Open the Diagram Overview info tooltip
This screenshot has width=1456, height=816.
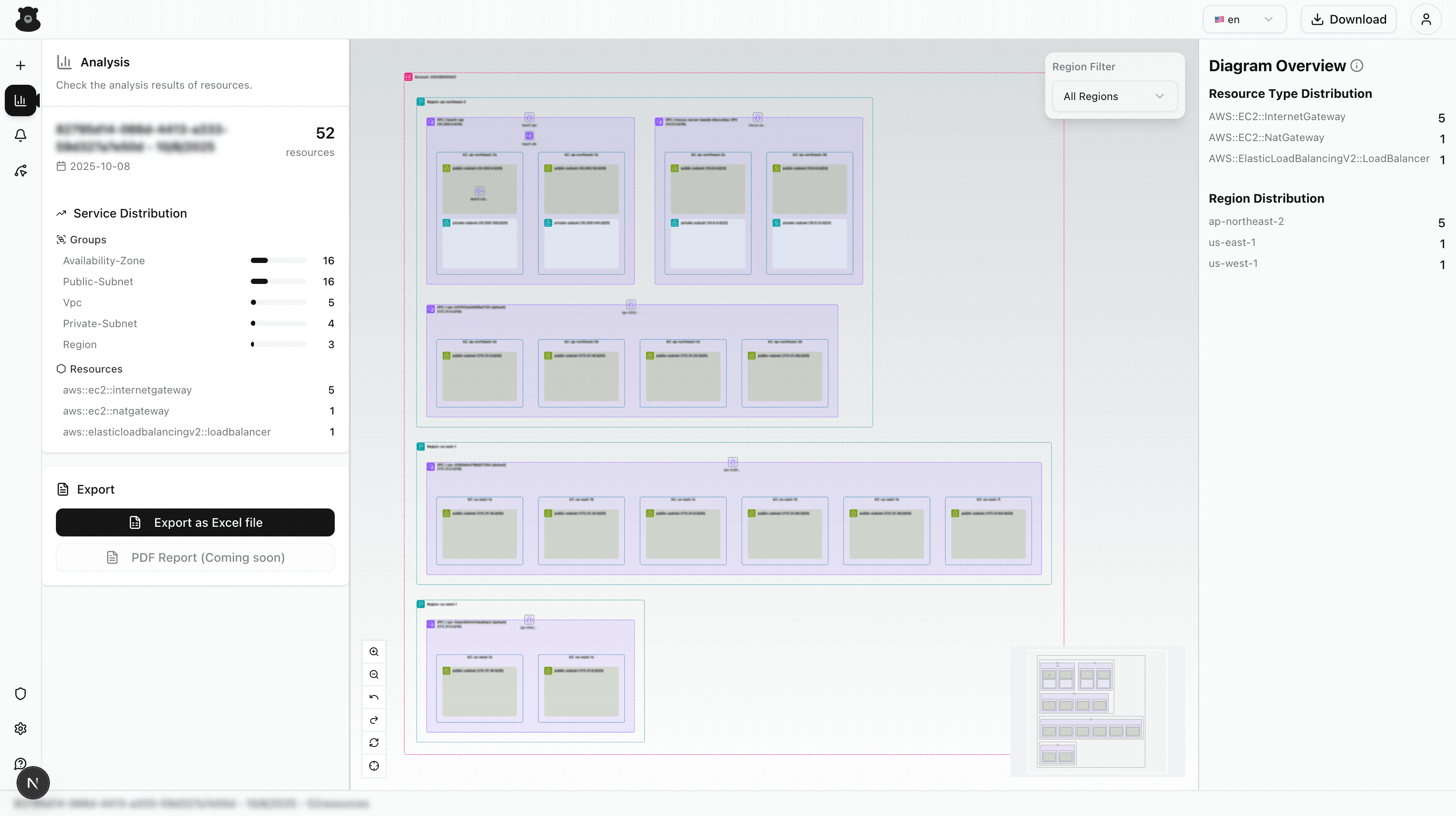(x=1358, y=65)
